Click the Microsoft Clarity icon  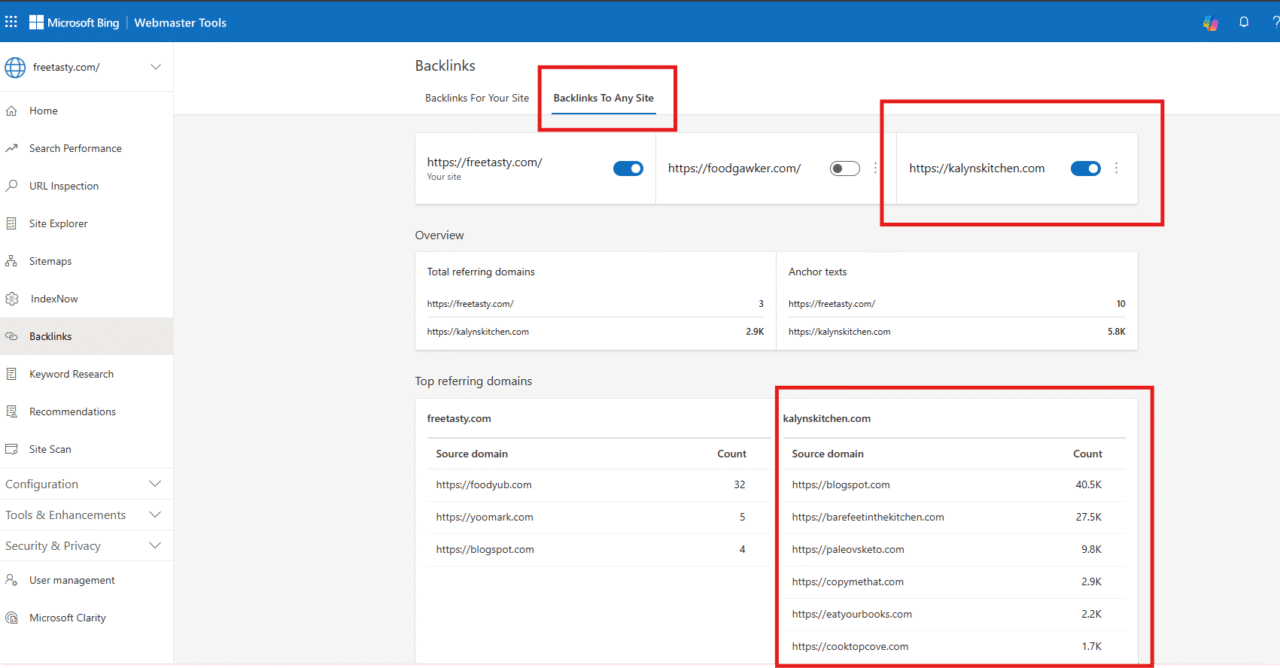click(12, 618)
